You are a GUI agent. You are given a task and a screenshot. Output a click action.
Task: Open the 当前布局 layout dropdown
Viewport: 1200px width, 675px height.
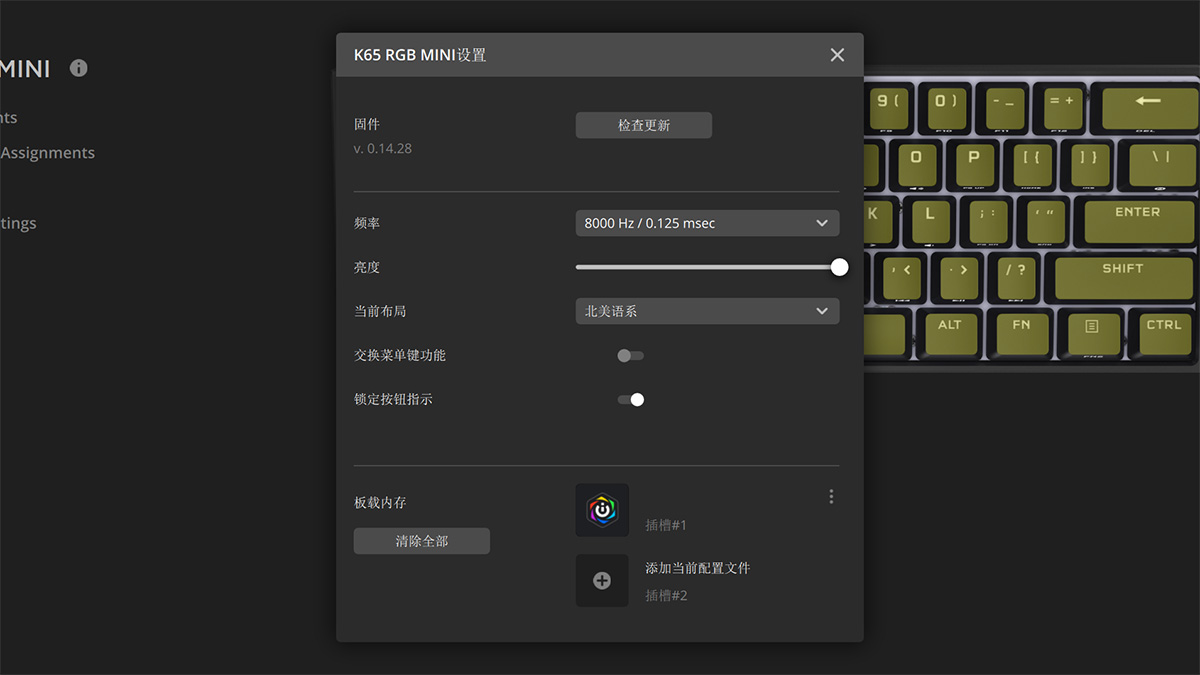707,311
